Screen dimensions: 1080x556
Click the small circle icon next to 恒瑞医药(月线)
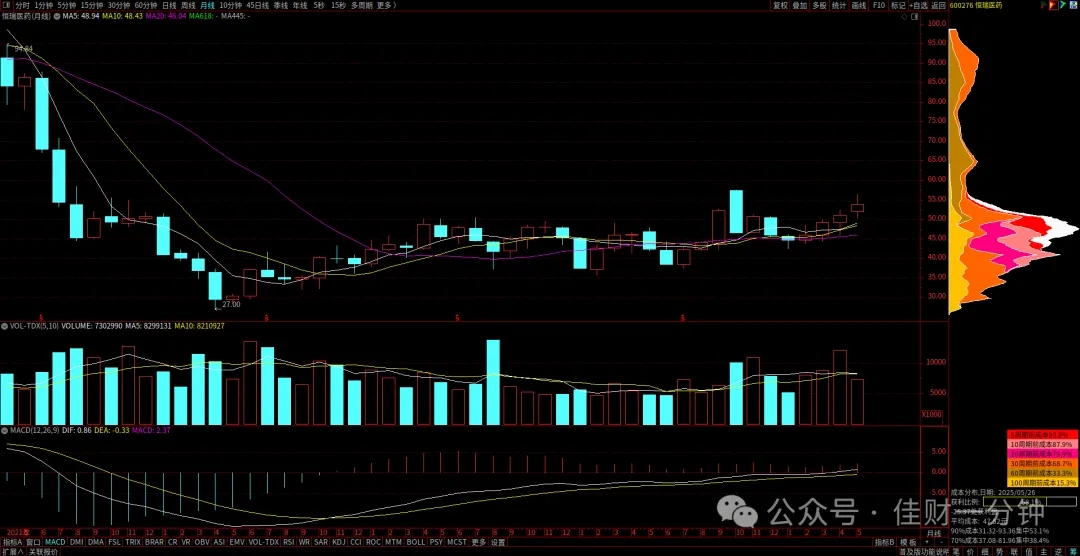(57, 16)
